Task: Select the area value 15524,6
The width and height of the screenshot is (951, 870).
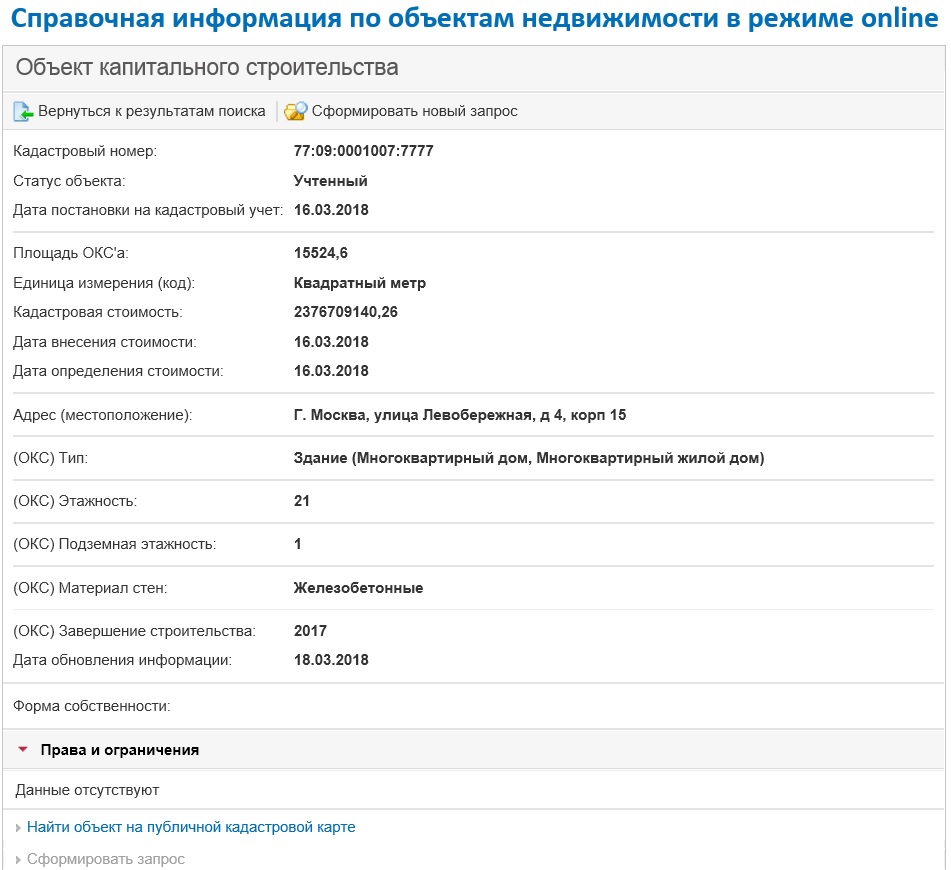Action: pyautogui.click(x=320, y=253)
